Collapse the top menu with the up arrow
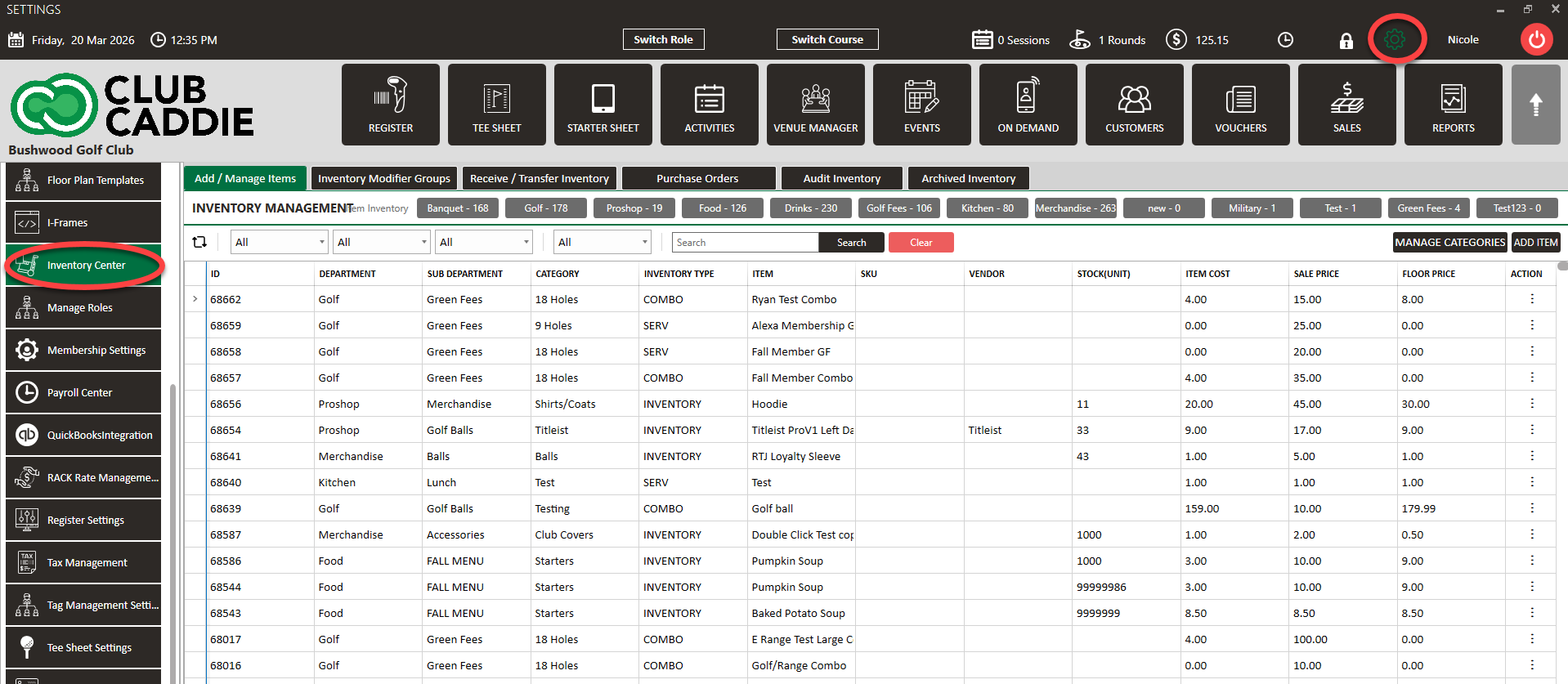Viewport: 1568px width, 684px height. (1535, 105)
